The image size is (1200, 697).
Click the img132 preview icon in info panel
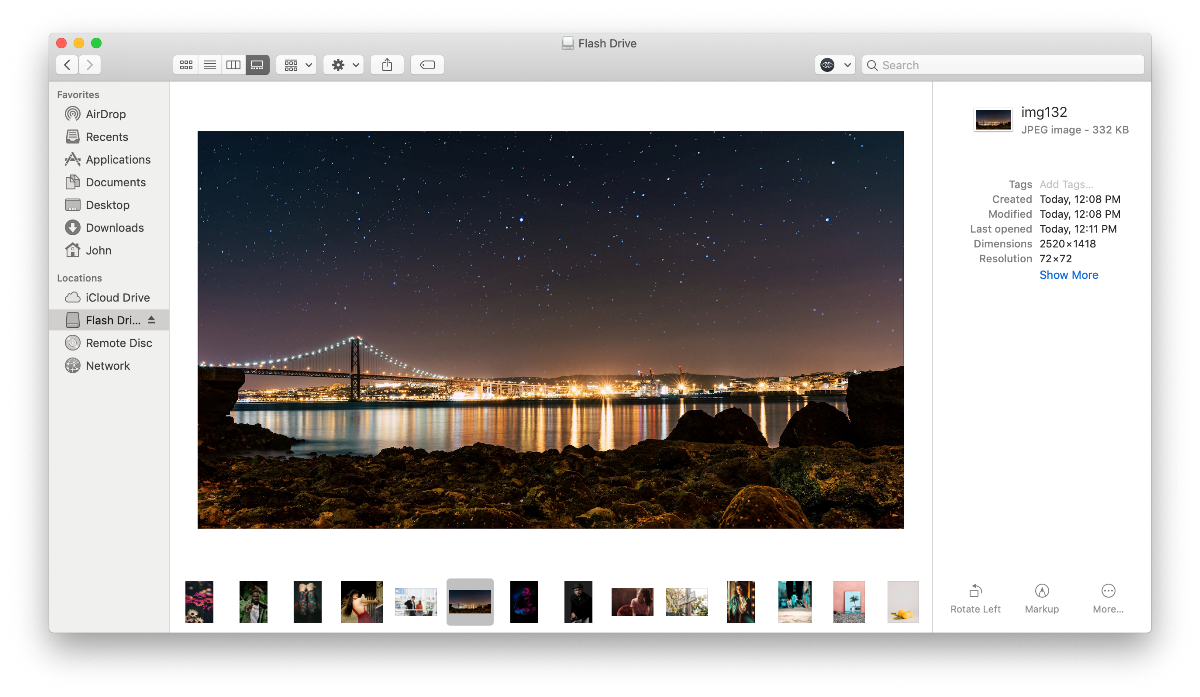(x=994, y=120)
